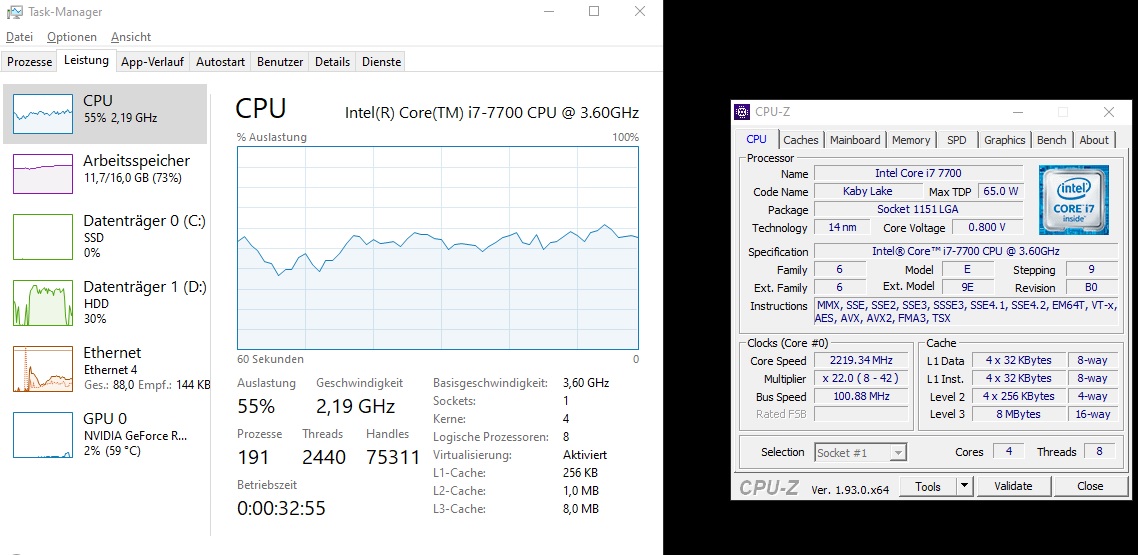Switch to the Prozesse tab
This screenshot has width=1138, height=555.
coord(30,62)
